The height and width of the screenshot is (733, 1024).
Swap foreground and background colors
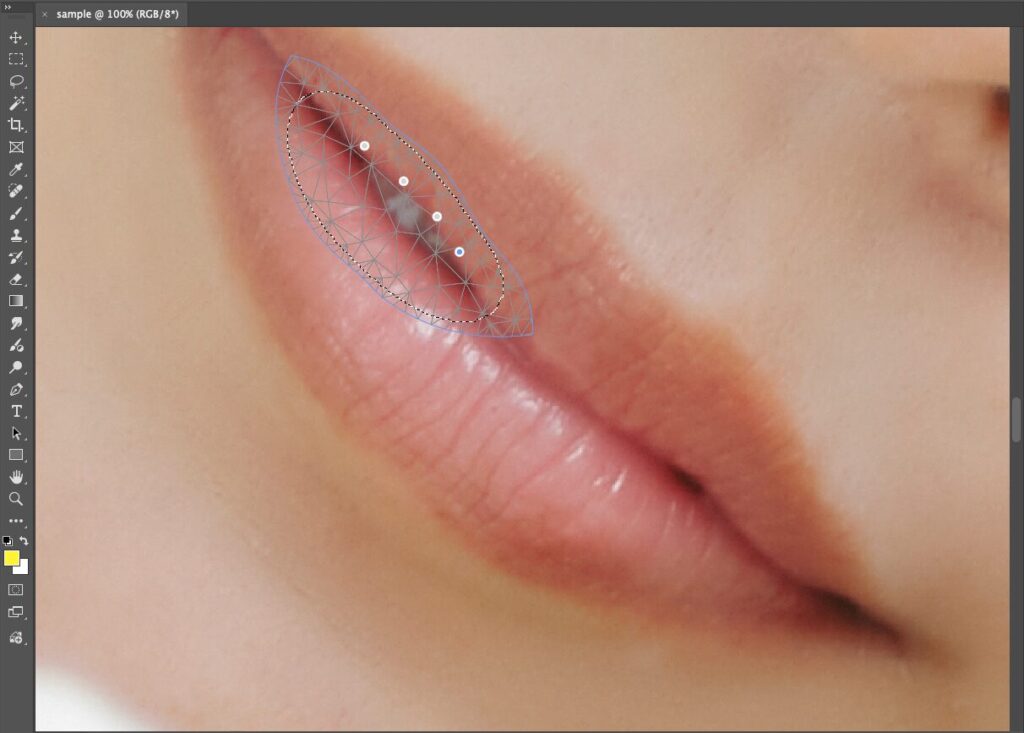point(24,541)
